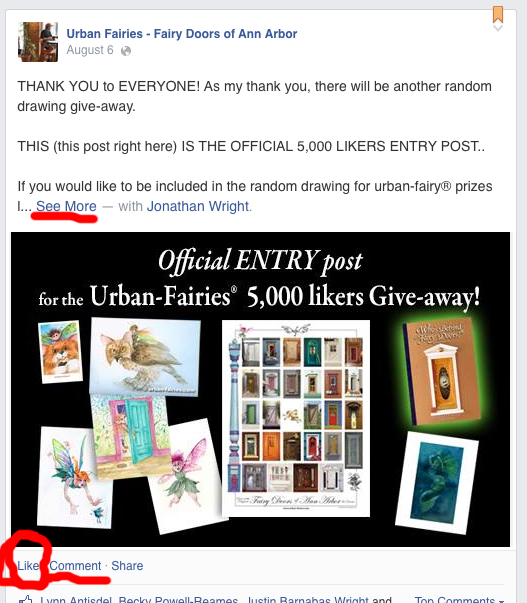The image size is (527, 603).
Task: Click the August 6 post timestamp
Action: tap(90, 50)
